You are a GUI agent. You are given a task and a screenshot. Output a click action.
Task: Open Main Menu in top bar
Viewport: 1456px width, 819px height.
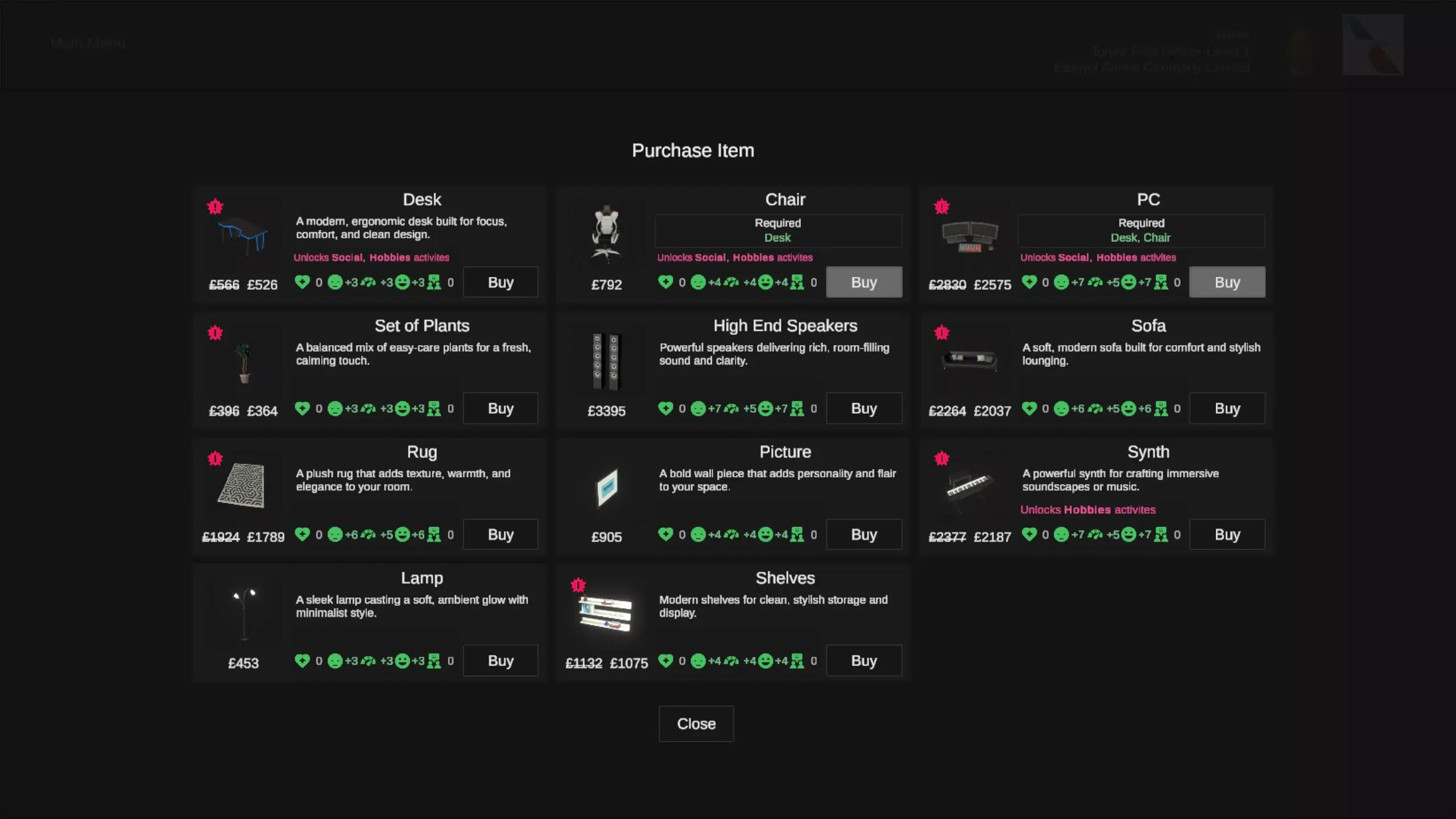[88, 43]
